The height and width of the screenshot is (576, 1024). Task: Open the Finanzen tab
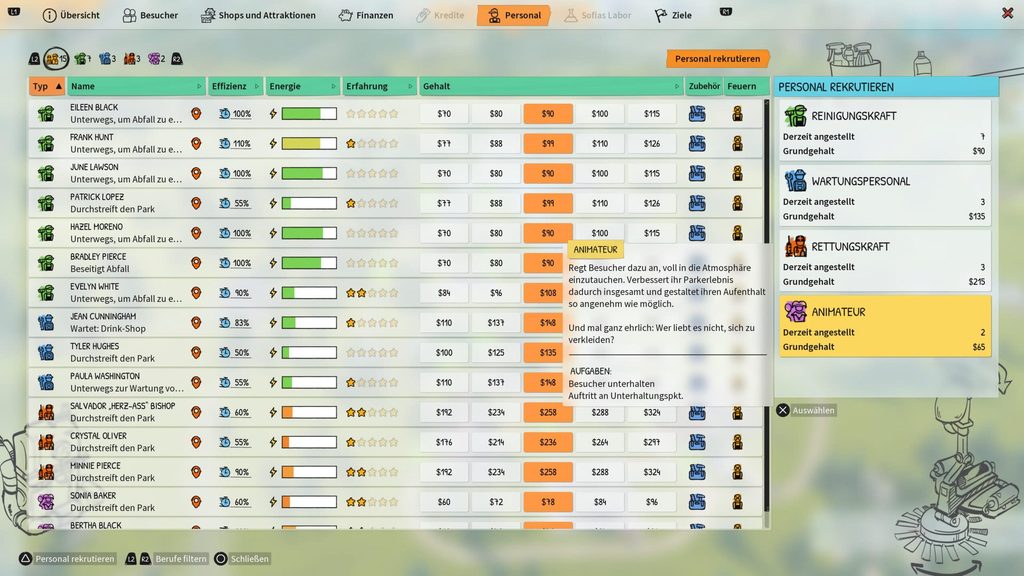pyautogui.click(x=366, y=15)
